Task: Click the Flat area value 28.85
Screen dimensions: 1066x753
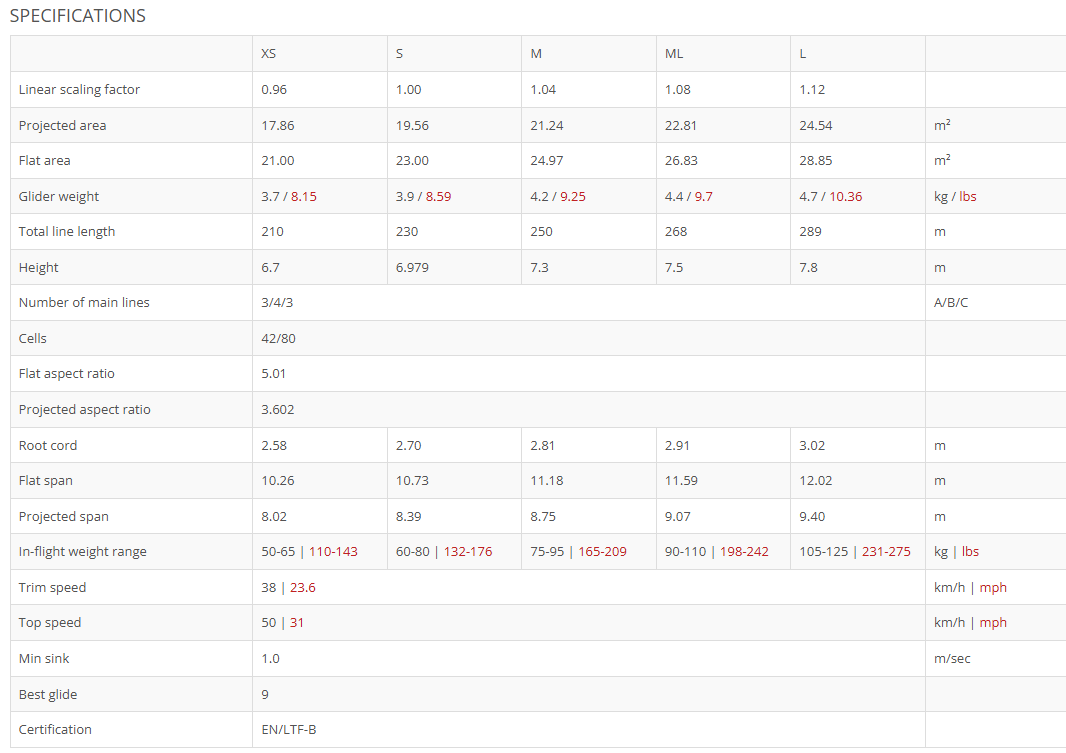Action: click(x=816, y=161)
